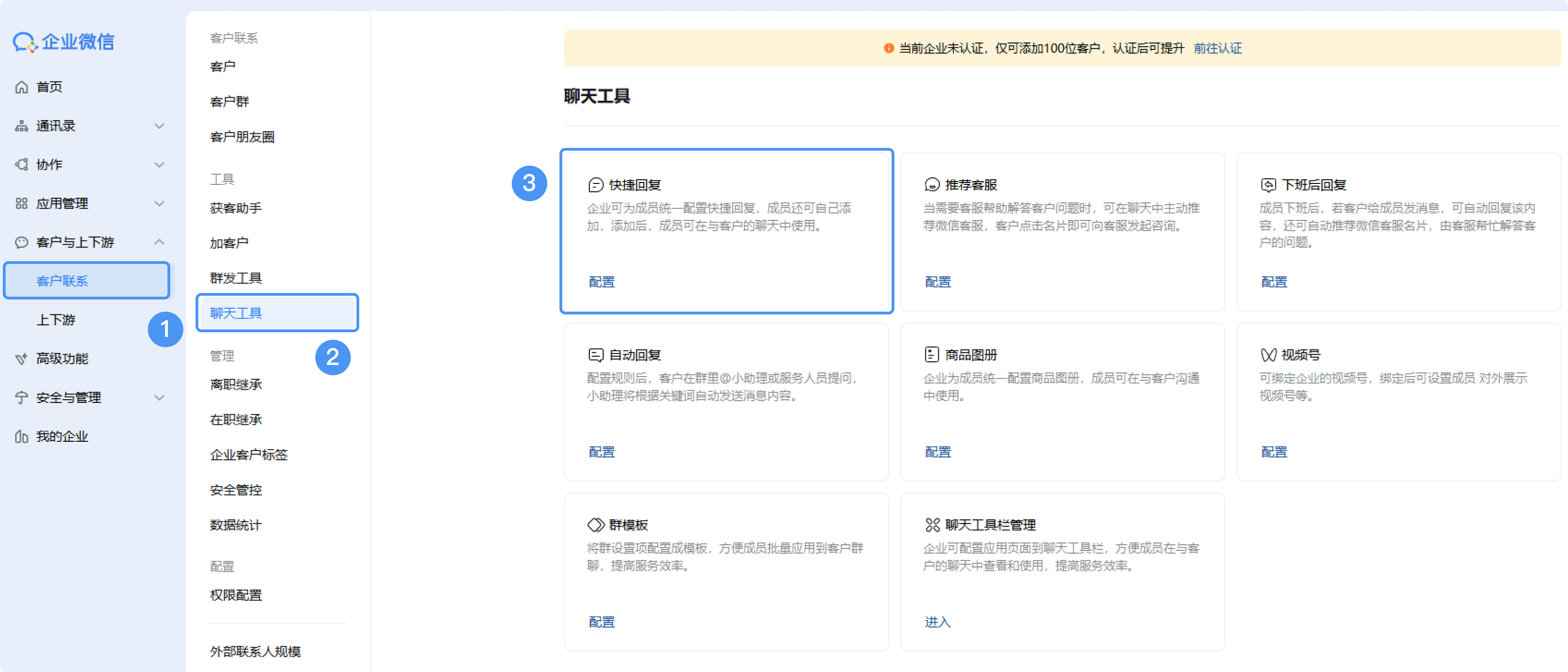
Task: Click the 客户与上下游 chat bubble icon
Action: 22,242
